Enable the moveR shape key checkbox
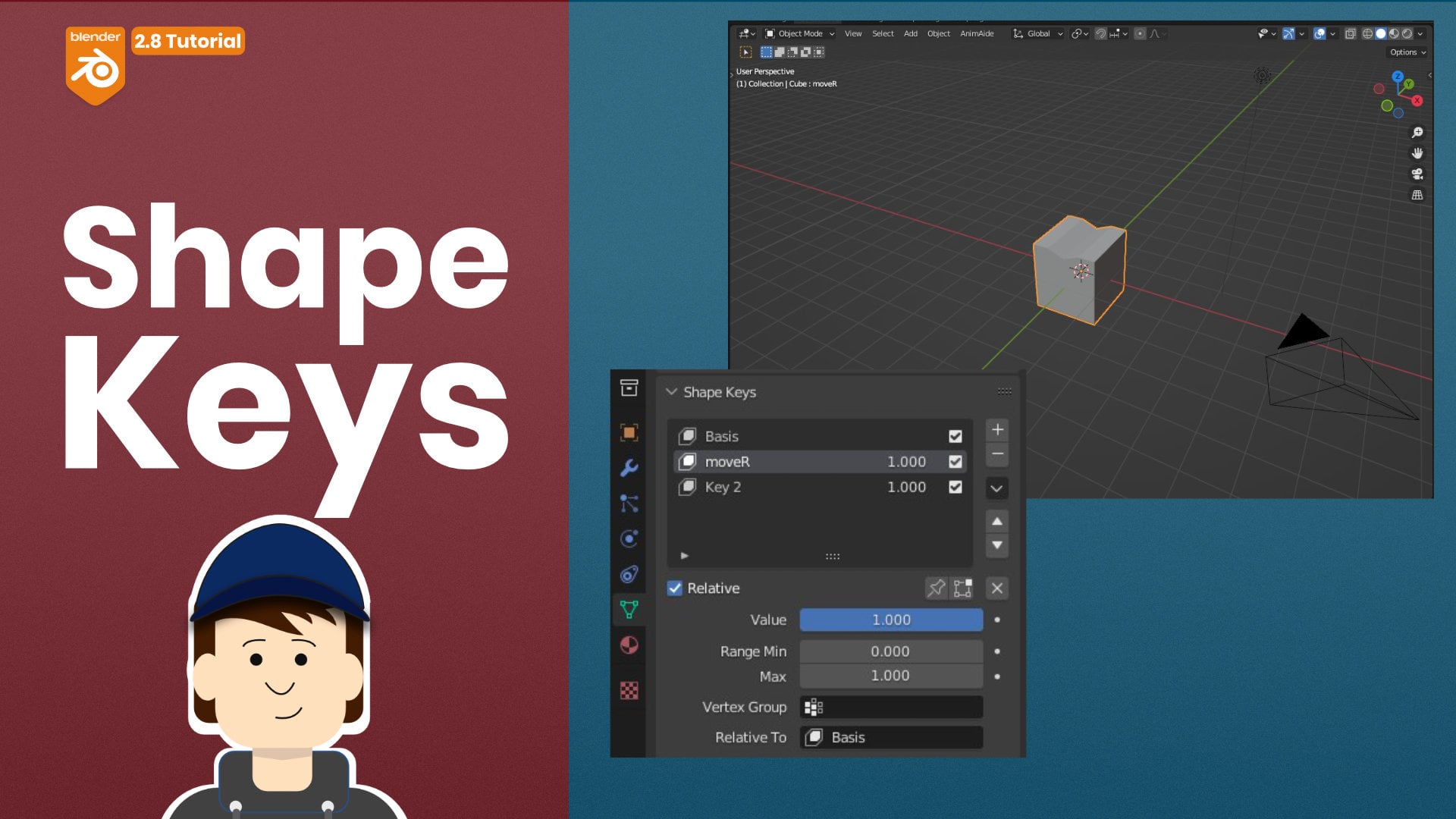This screenshot has width=1456, height=819. click(x=955, y=461)
